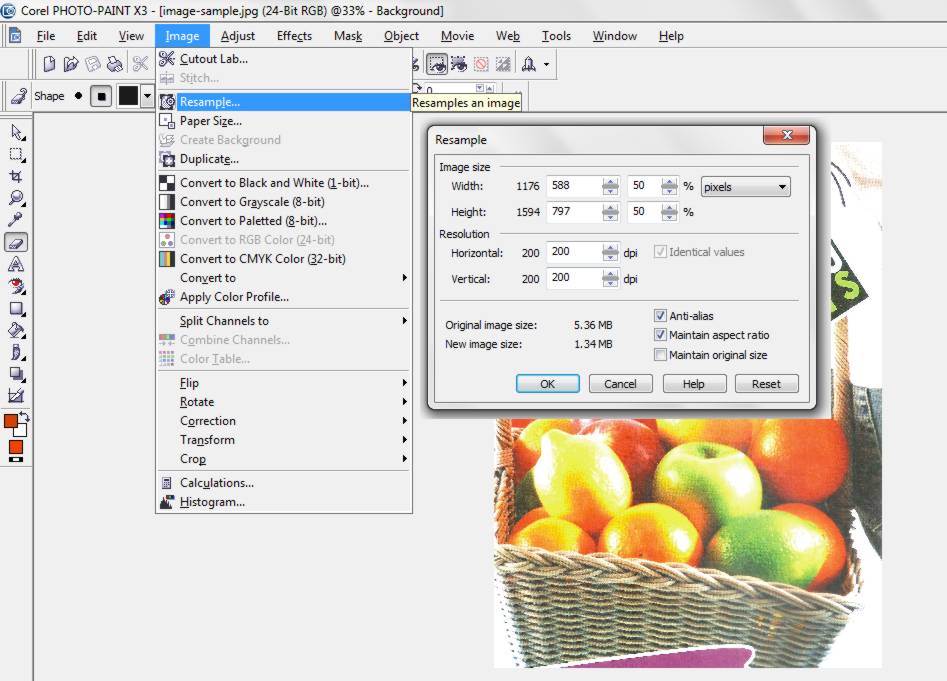947x681 pixels.
Task: Confirm resample by clicking OK
Action: (547, 383)
